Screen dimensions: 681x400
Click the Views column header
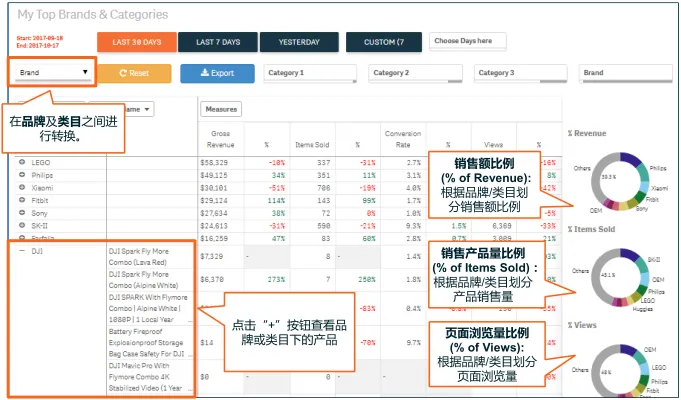point(493,145)
